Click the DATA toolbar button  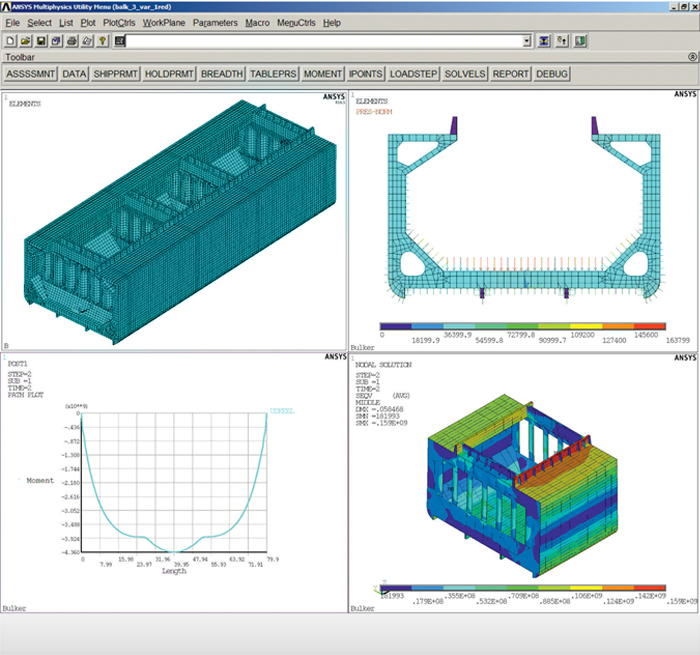click(x=74, y=74)
